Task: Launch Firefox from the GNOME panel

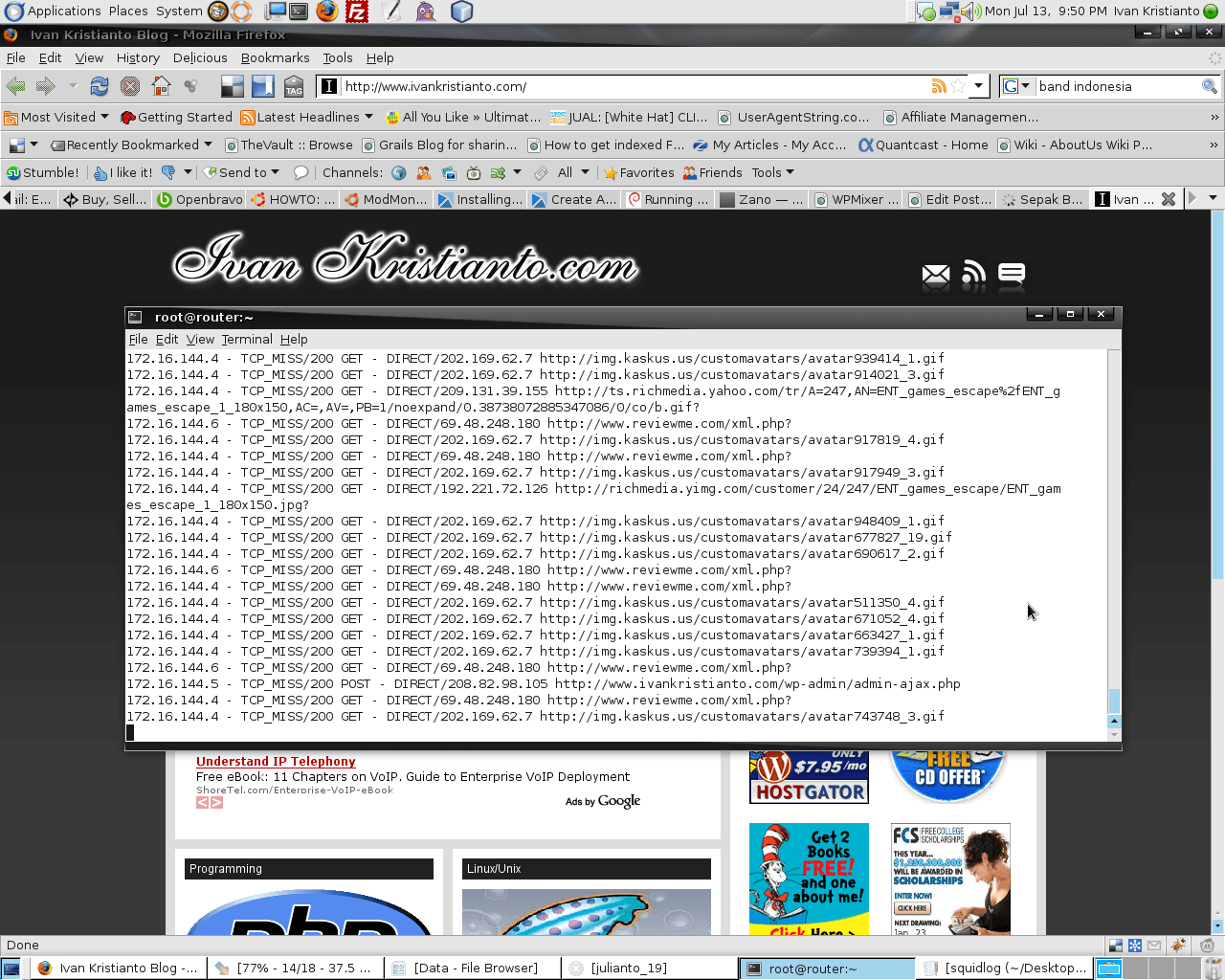Action: tap(327, 11)
